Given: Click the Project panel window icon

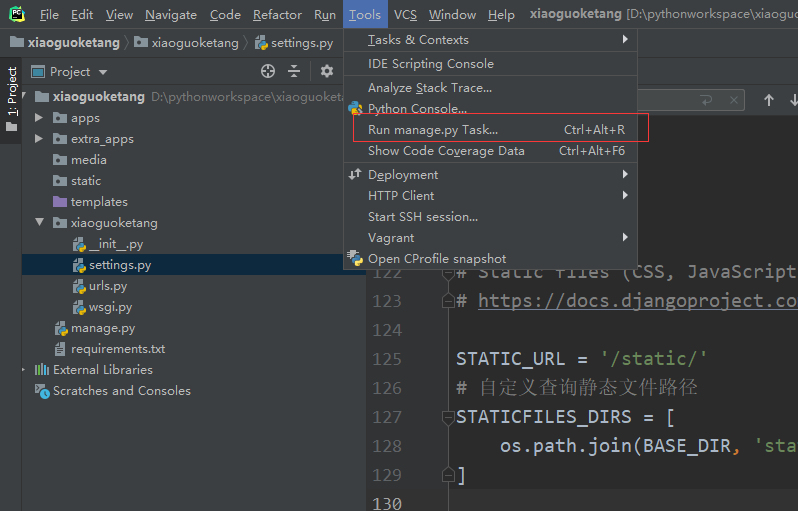Looking at the screenshot, I should [x=38, y=72].
